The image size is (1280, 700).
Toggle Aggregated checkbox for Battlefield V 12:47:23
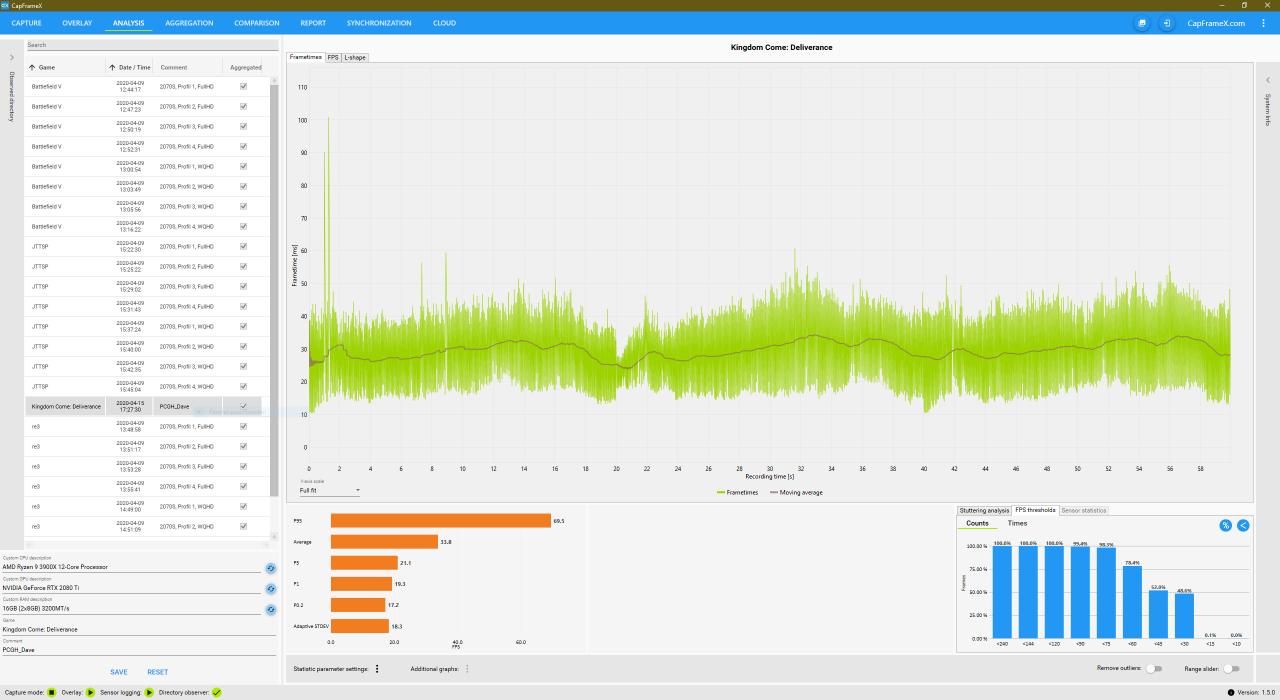click(243, 107)
